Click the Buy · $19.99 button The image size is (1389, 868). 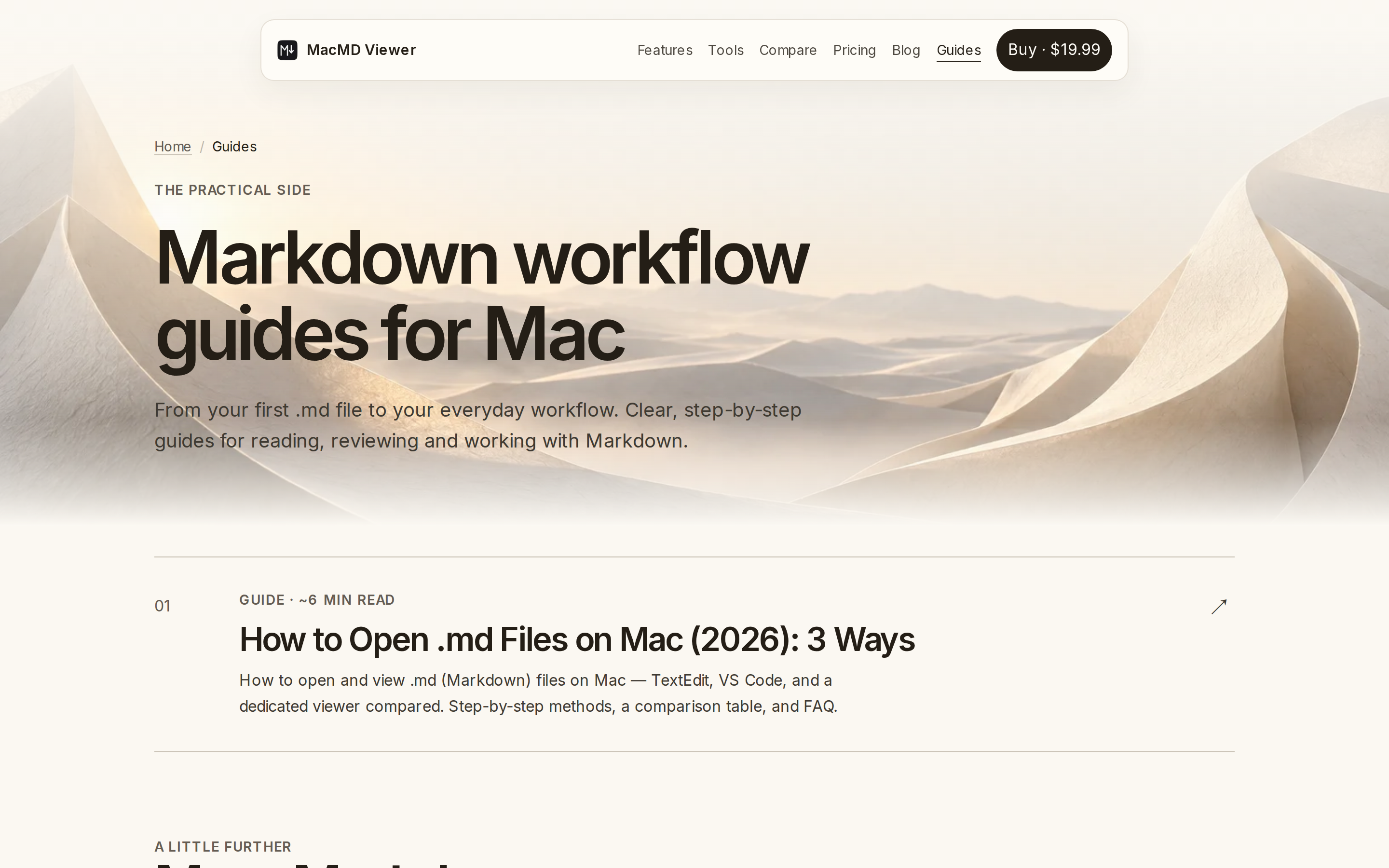pos(1054,50)
